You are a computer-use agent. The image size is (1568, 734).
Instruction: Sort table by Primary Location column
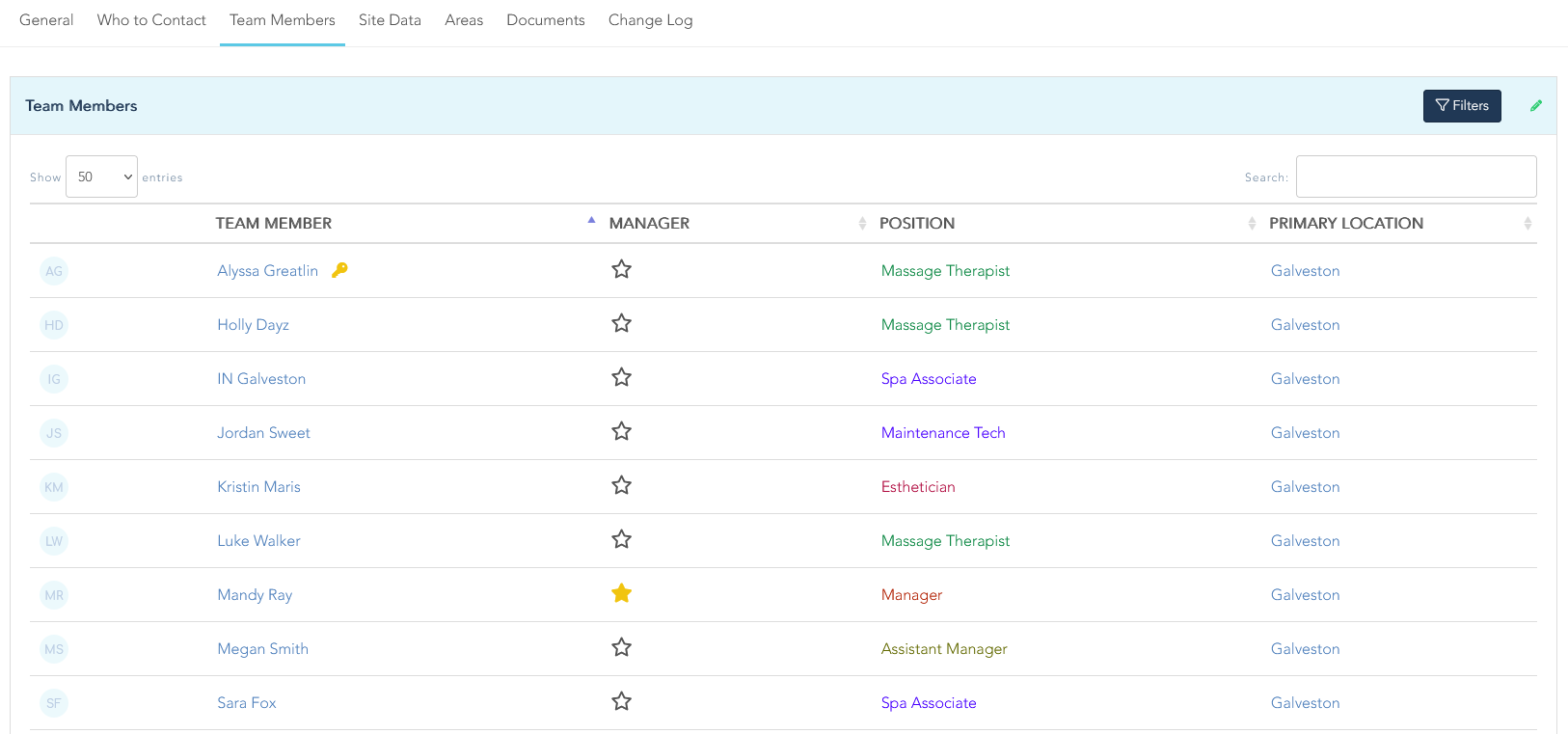[x=1345, y=224]
